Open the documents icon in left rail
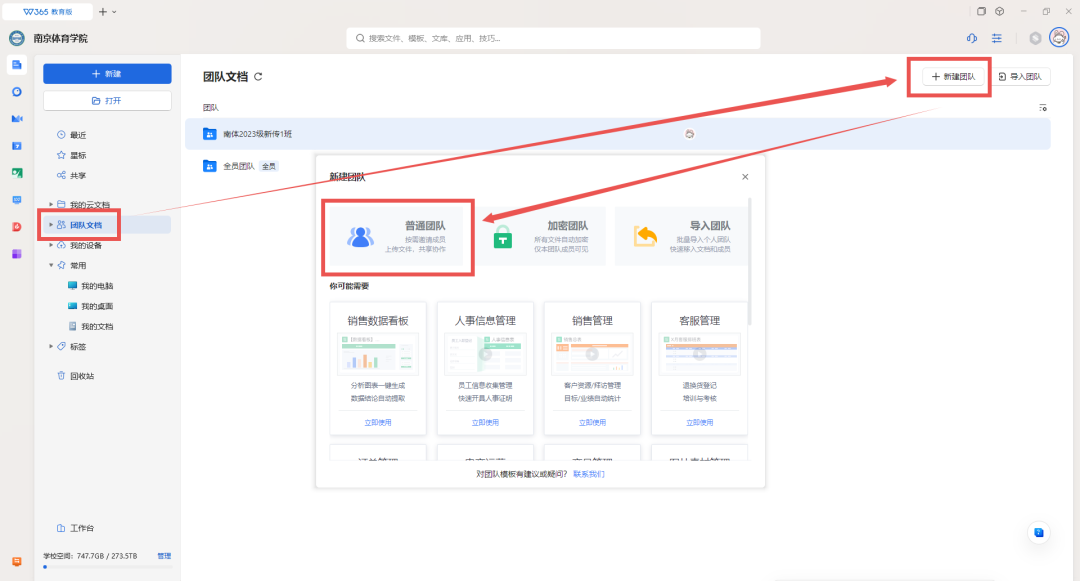 (17, 65)
